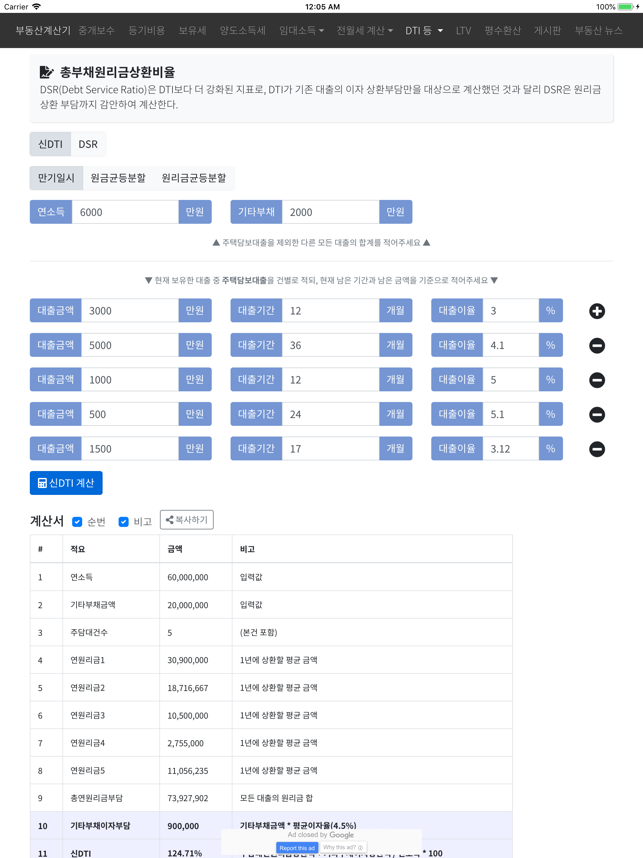This screenshot has height=858, width=643.
Task: Click the 부동산계산기 brand link
Action: click(43, 31)
